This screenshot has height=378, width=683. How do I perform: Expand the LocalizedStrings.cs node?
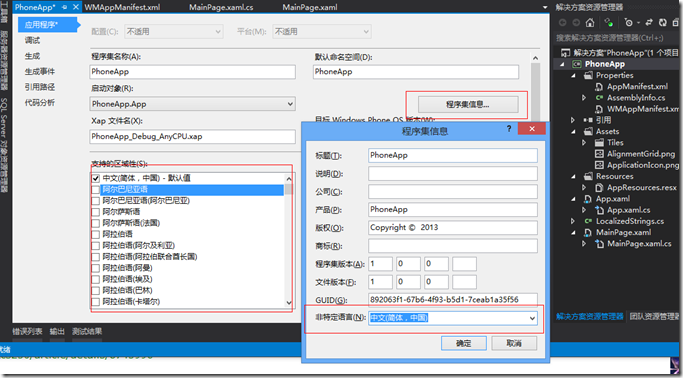tap(573, 221)
